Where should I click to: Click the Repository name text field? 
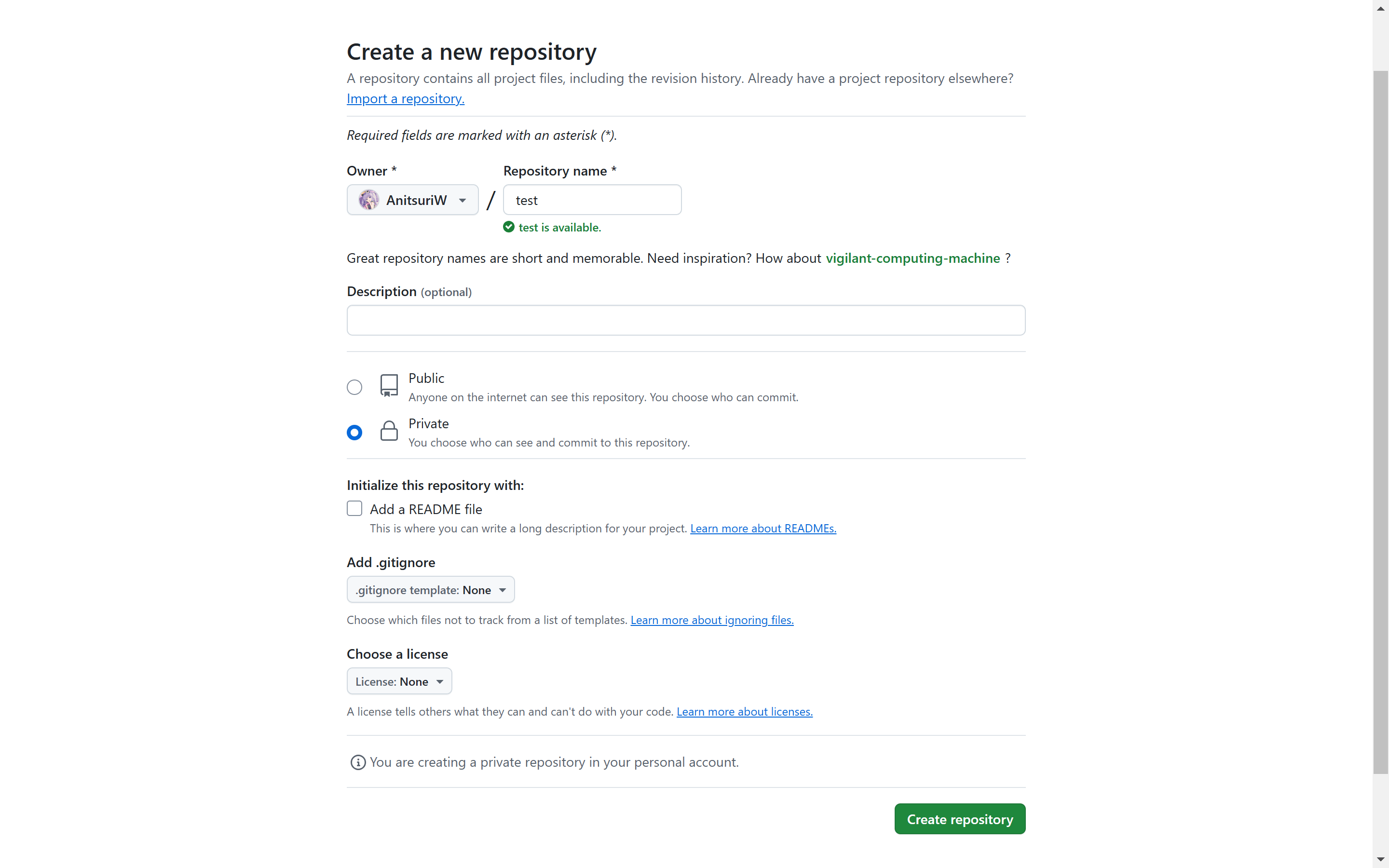click(592, 200)
